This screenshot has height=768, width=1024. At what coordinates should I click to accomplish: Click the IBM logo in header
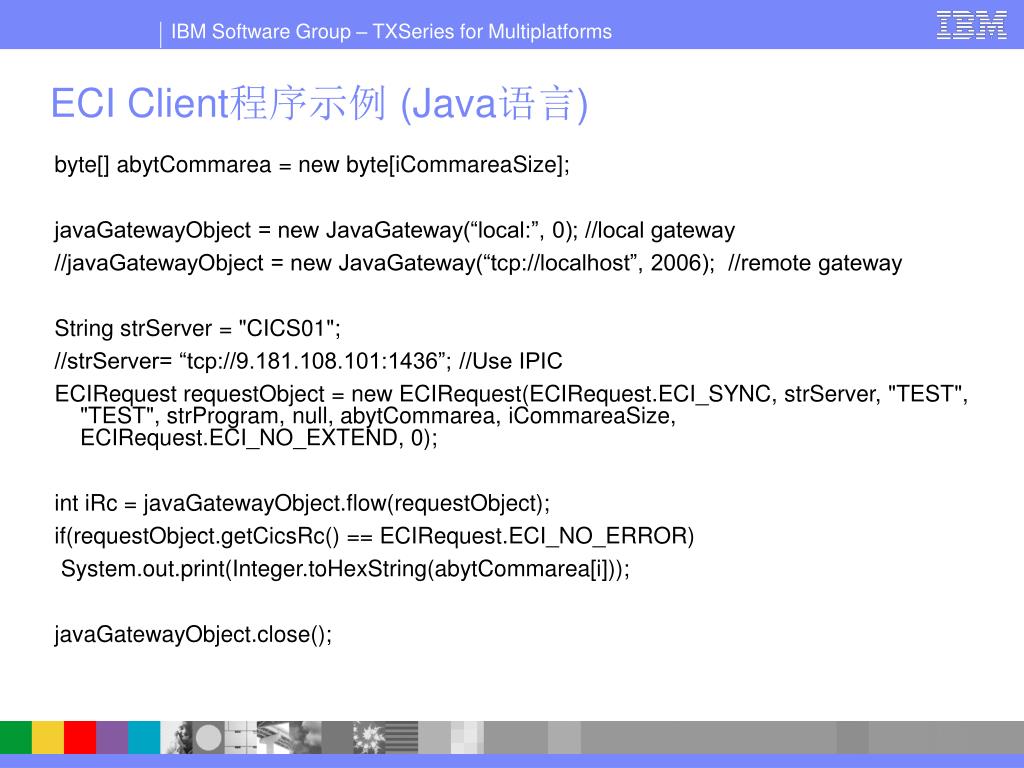pos(971,25)
